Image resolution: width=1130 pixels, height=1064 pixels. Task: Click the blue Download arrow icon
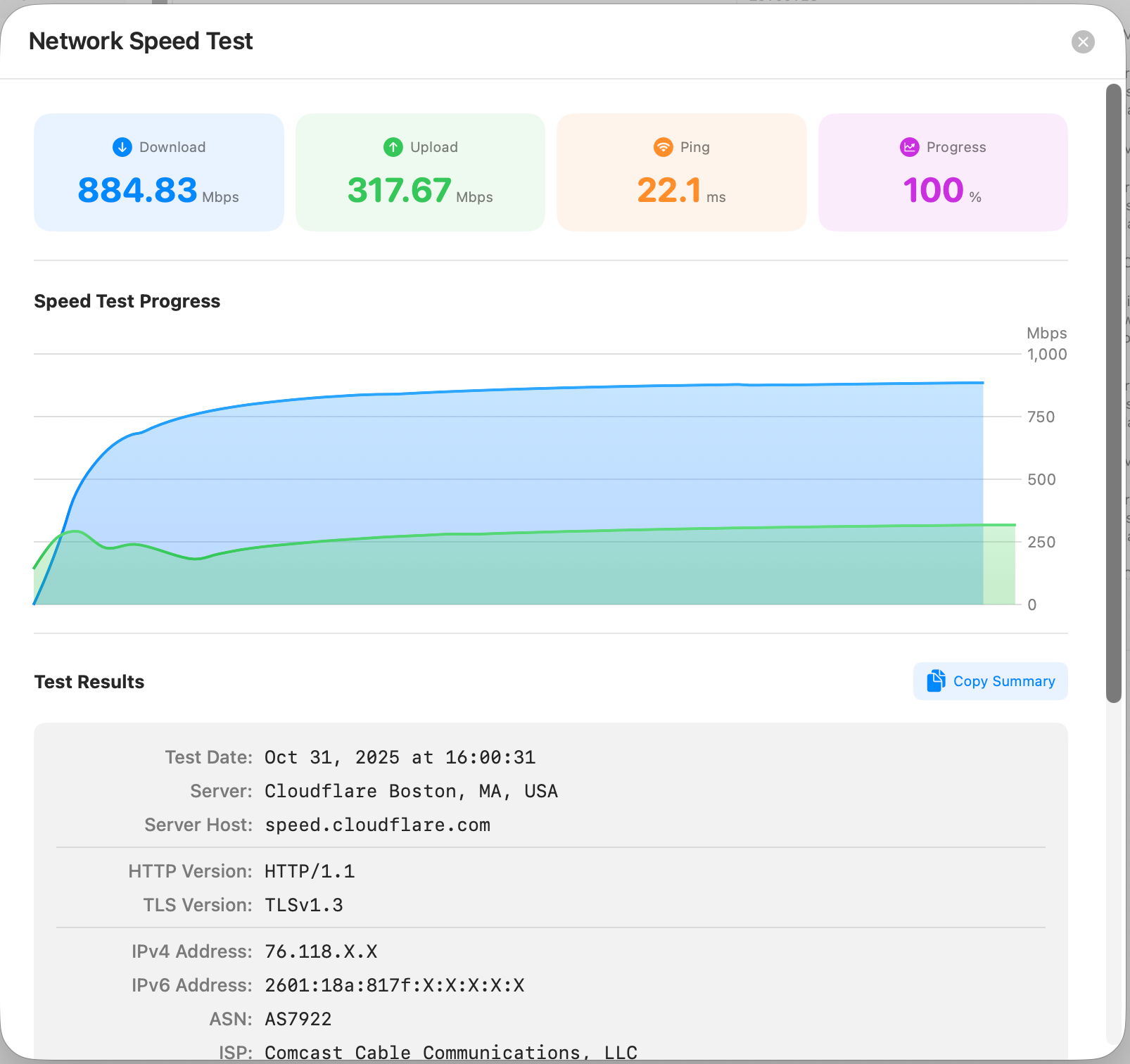pyautogui.click(x=122, y=147)
